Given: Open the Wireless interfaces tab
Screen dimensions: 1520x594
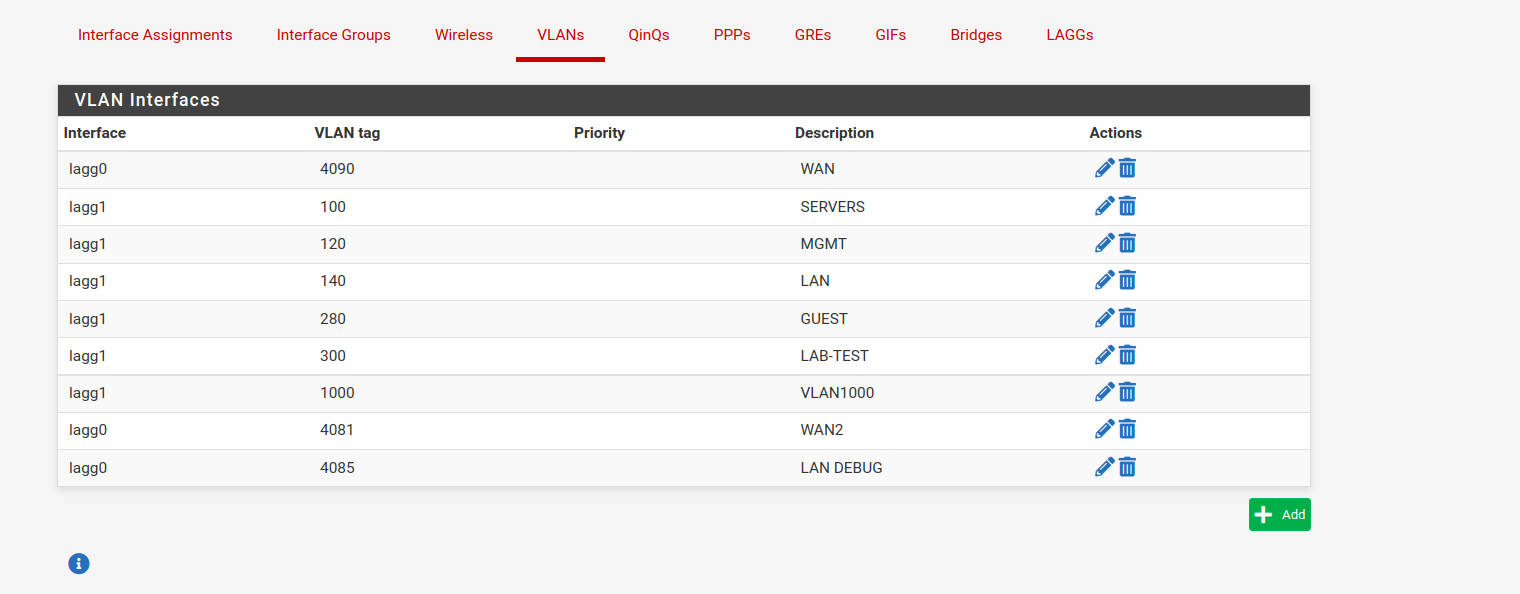Looking at the screenshot, I should pos(464,35).
